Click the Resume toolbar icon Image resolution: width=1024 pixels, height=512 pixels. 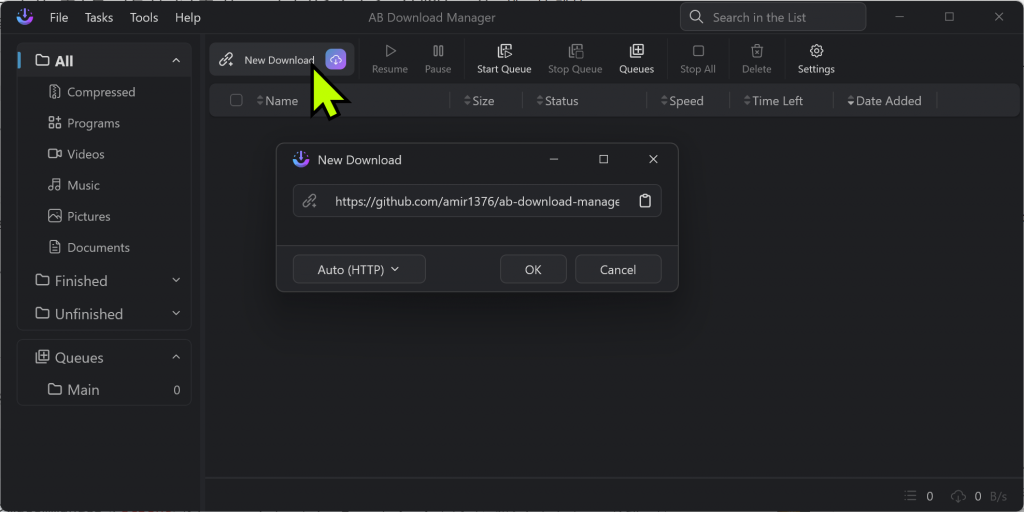(391, 51)
